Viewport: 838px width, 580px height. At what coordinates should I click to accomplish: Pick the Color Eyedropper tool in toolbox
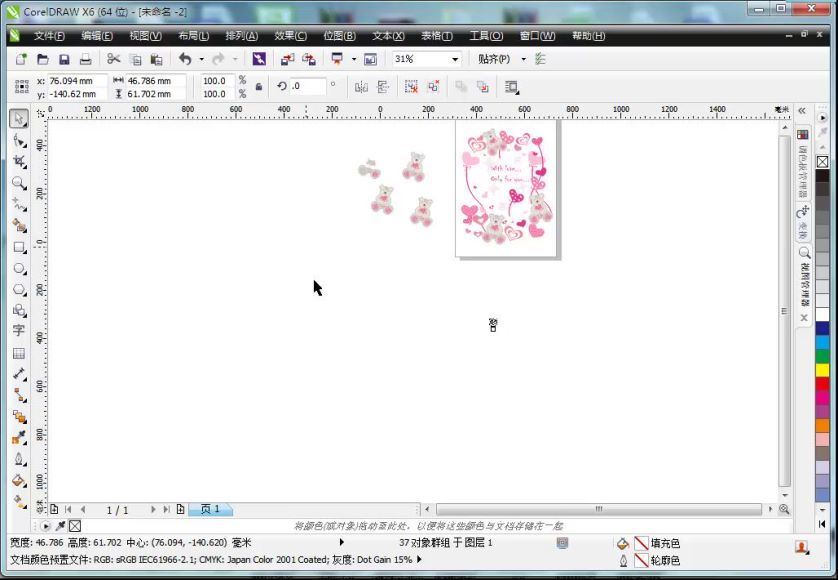click(19, 438)
